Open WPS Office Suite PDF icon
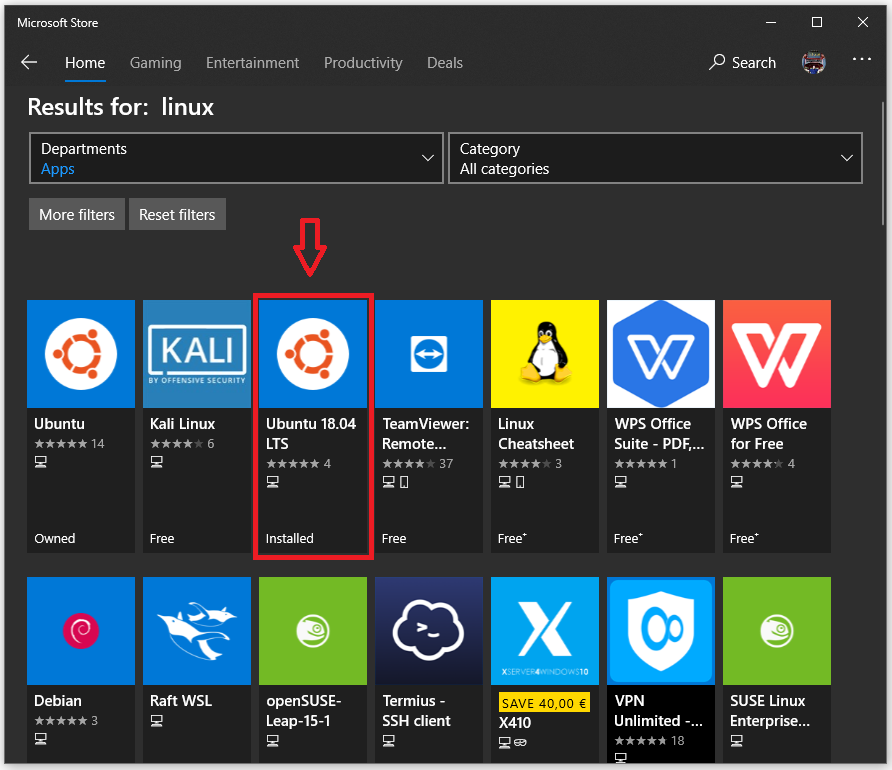Screen dimensions: 892x770 [x=661, y=354]
